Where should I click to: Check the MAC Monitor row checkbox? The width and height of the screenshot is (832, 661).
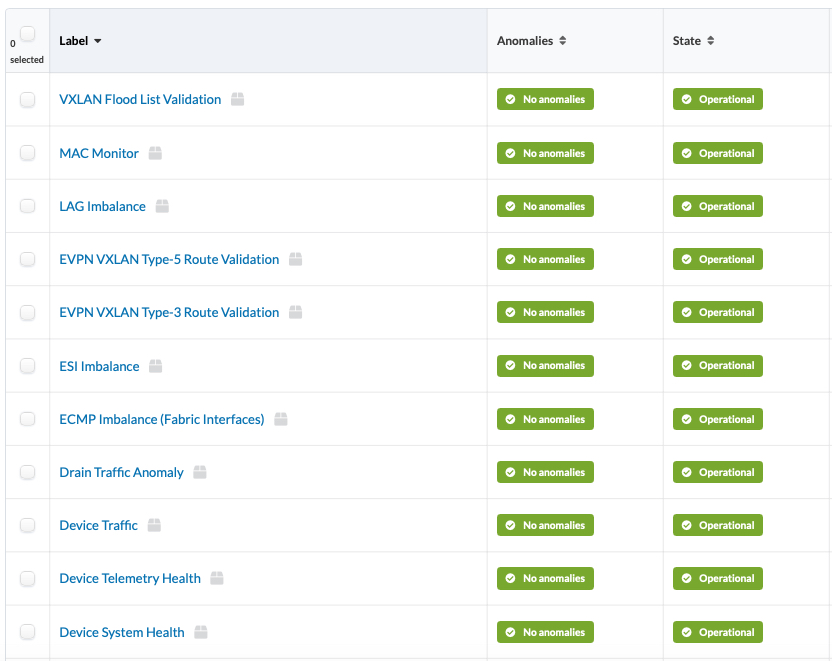point(28,153)
